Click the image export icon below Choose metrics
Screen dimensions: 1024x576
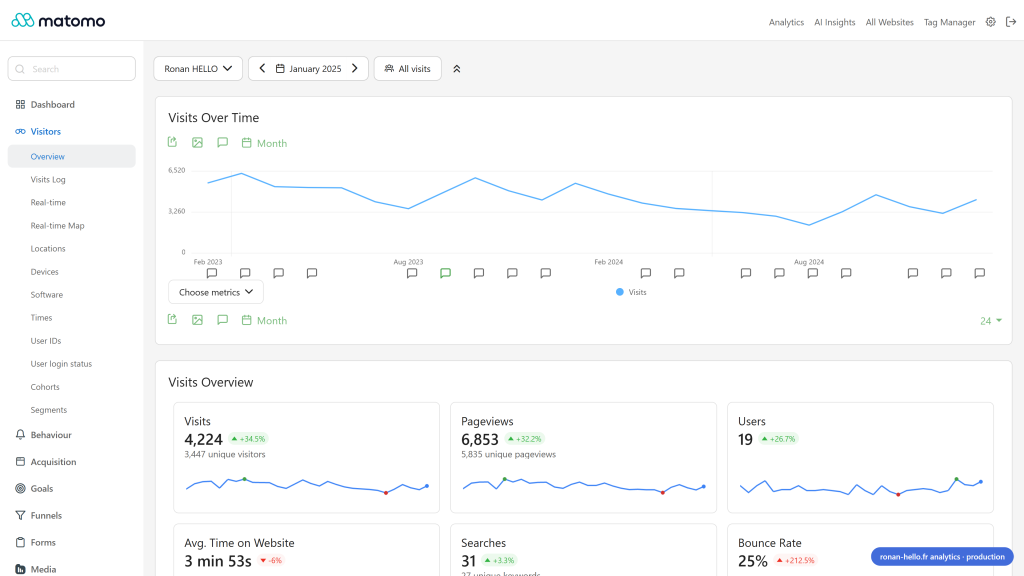tap(197, 319)
